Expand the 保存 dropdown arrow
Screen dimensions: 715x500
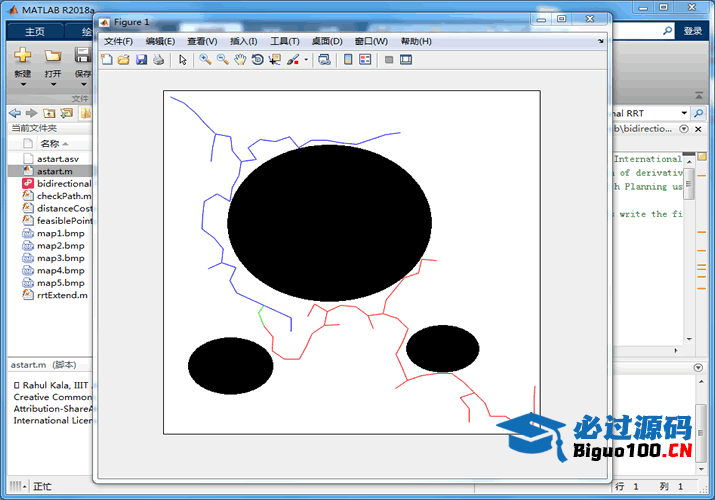point(83,84)
